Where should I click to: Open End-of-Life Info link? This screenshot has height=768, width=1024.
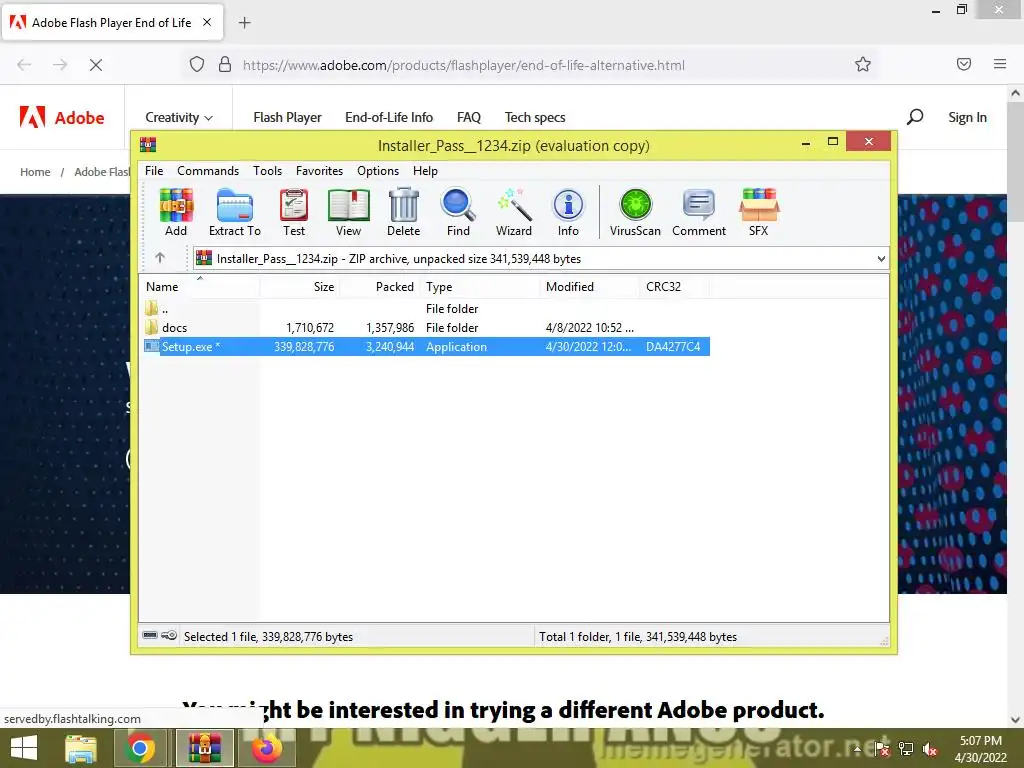click(x=389, y=118)
